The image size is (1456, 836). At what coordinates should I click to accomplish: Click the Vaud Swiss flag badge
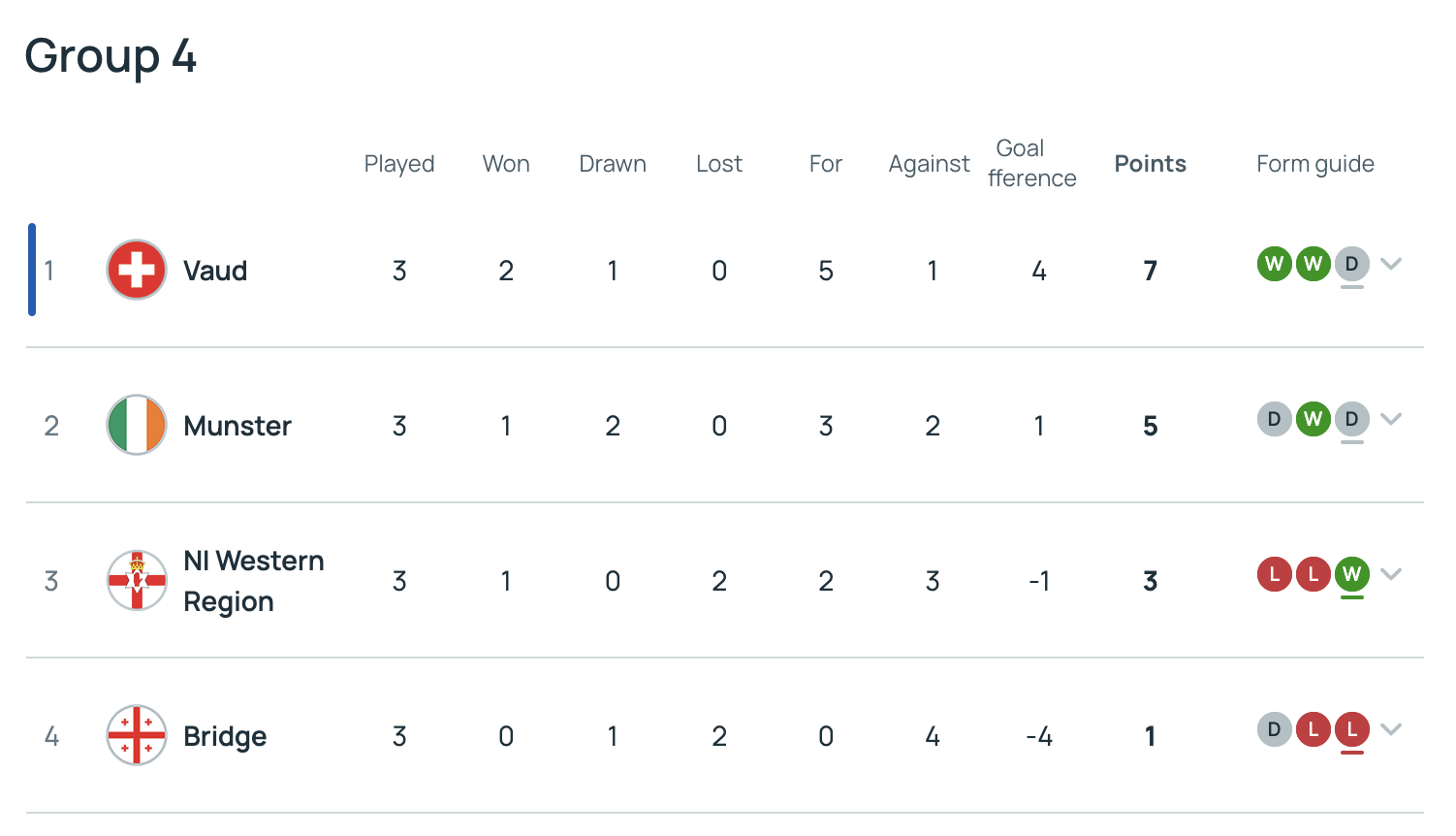137,270
